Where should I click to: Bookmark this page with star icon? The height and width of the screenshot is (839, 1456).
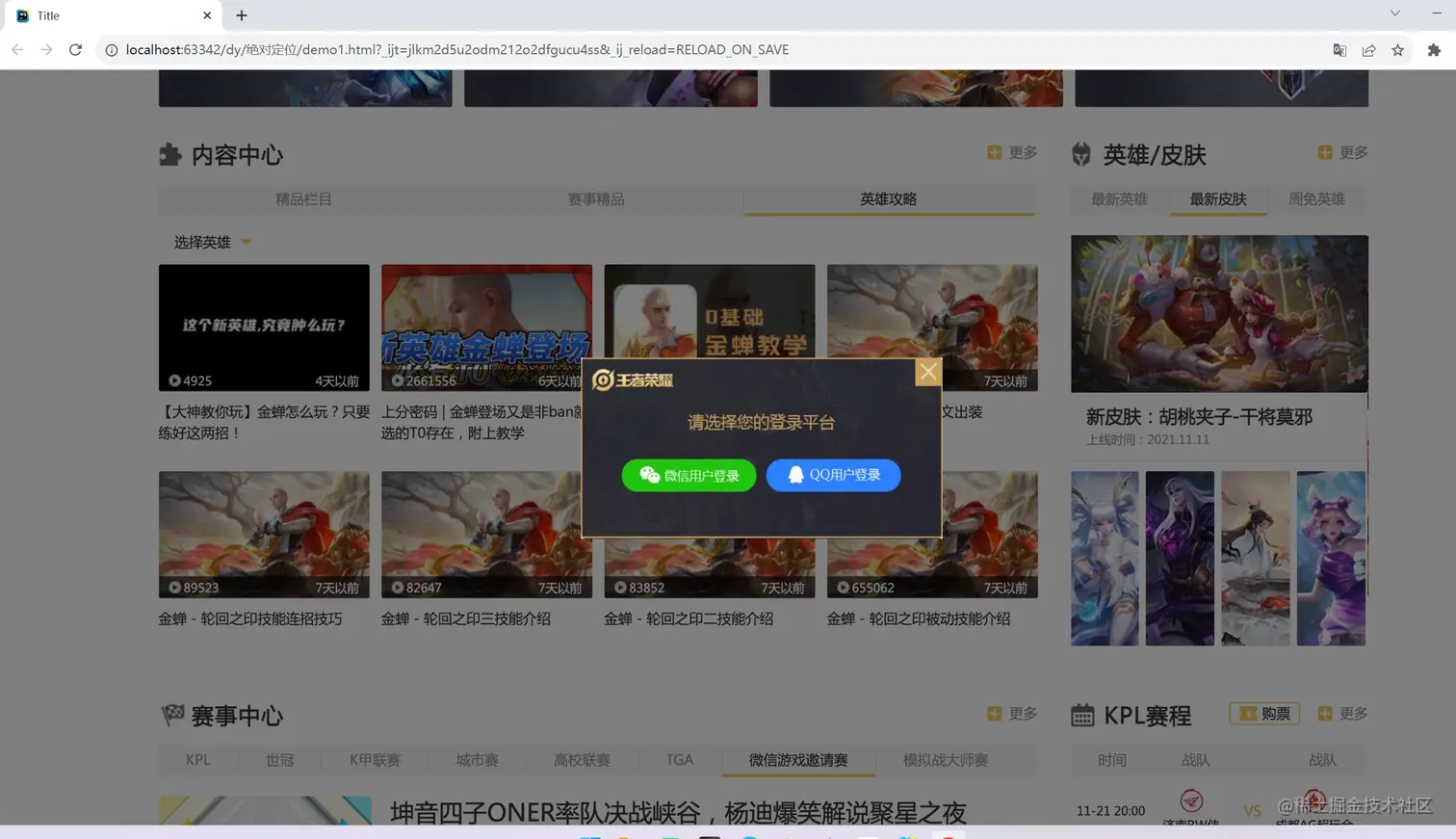tap(1397, 50)
